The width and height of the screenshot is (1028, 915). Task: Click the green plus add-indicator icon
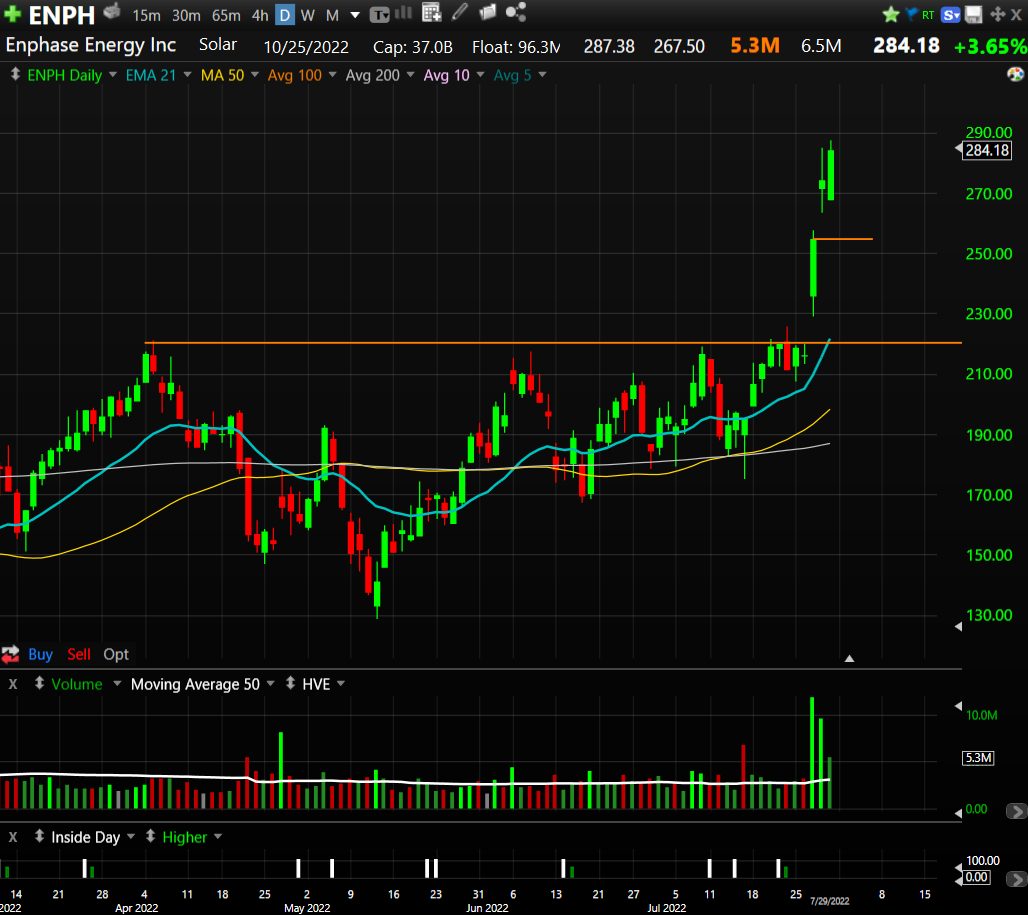[x=12, y=14]
